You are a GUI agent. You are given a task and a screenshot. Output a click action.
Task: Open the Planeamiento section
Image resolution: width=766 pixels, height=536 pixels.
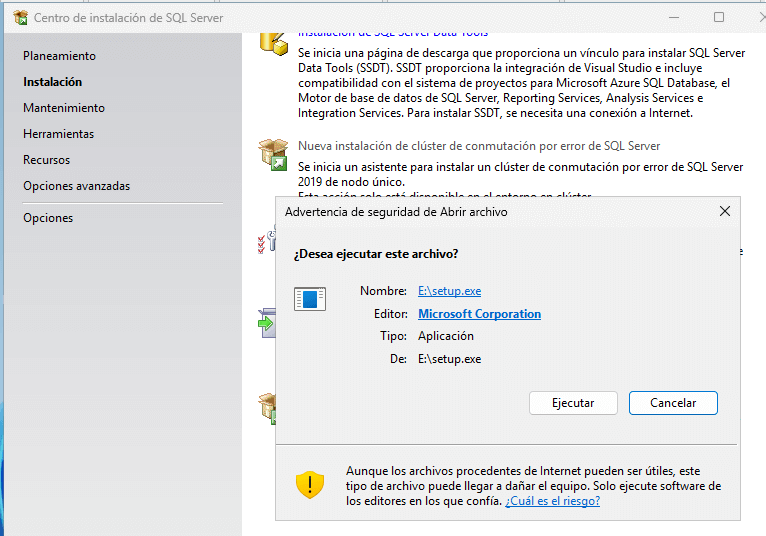click(x=59, y=56)
